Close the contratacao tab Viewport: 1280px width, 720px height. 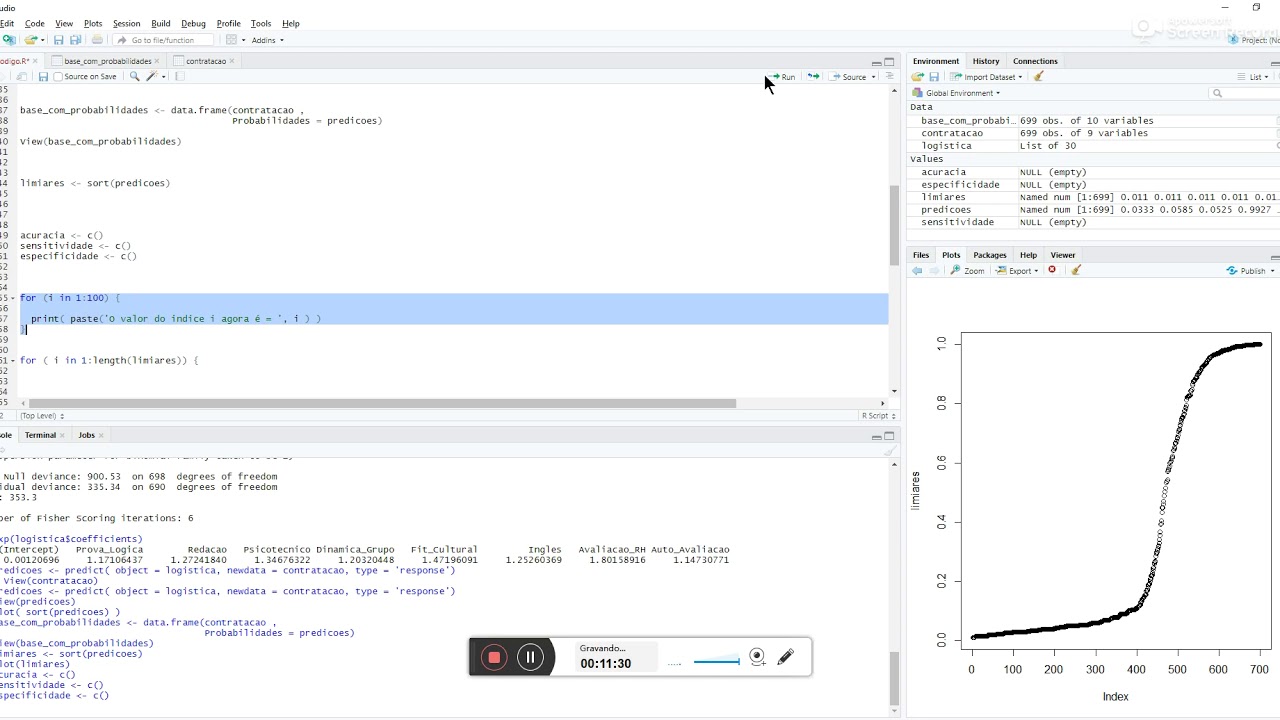232,61
